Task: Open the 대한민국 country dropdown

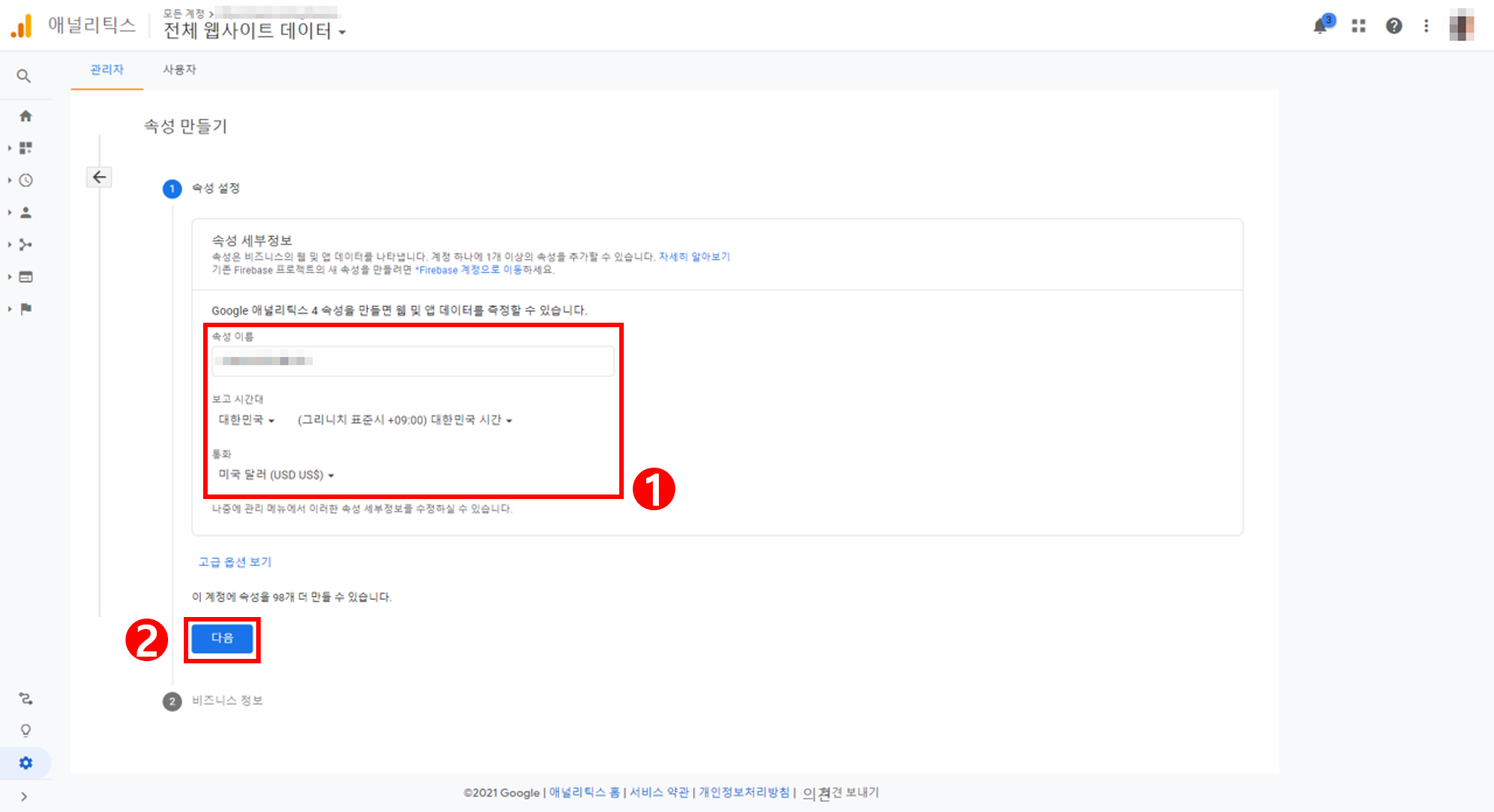Action: (x=247, y=420)
